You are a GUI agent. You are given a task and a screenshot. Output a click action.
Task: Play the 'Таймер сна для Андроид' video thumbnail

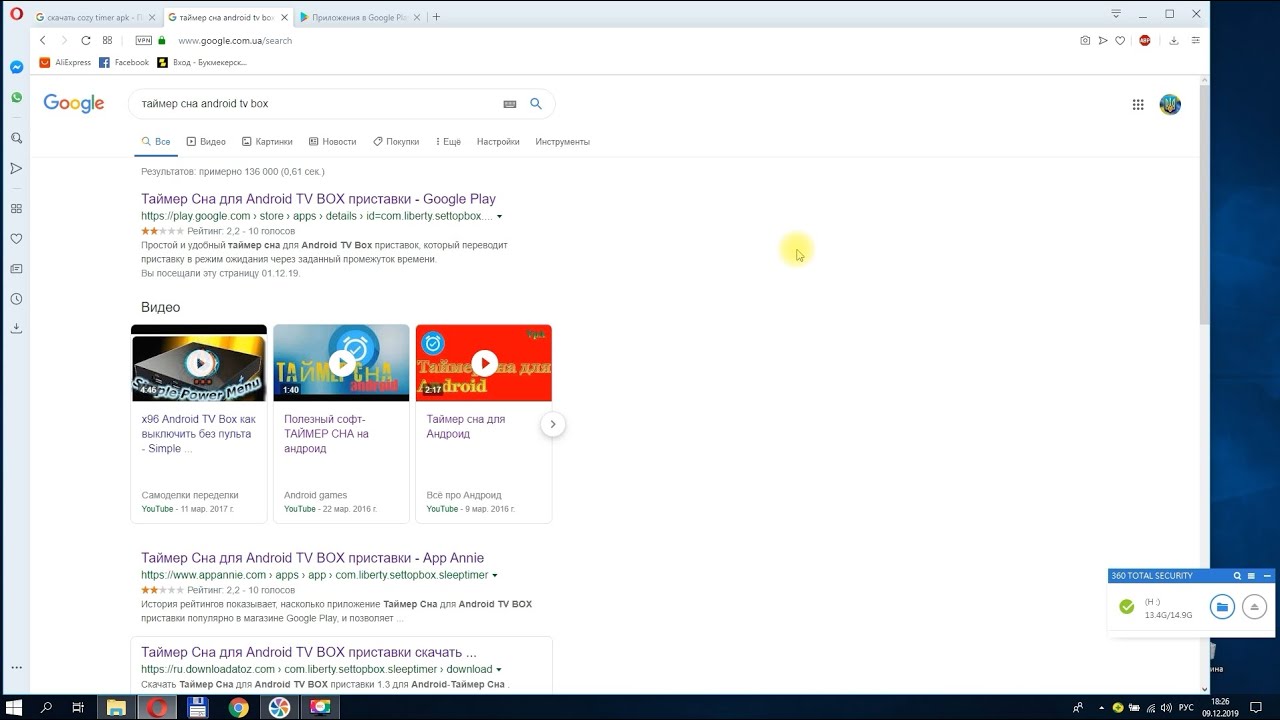pyautogui.click(x=483, y=363)
